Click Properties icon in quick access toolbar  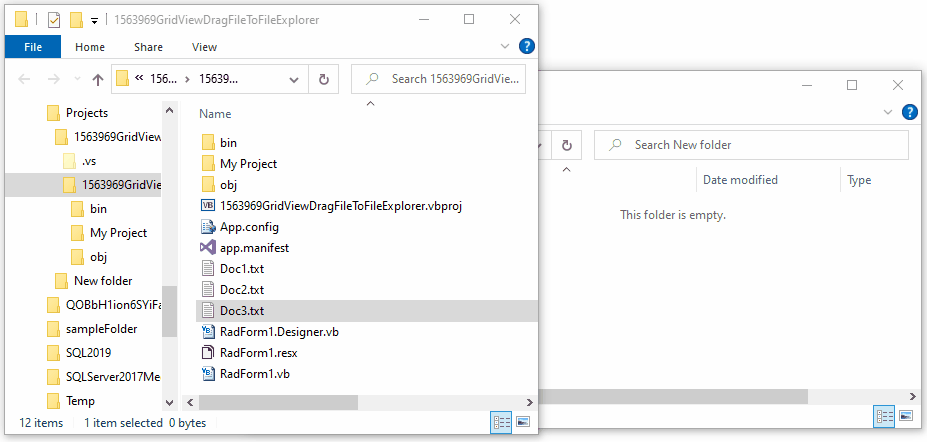(x=54, y=19)
